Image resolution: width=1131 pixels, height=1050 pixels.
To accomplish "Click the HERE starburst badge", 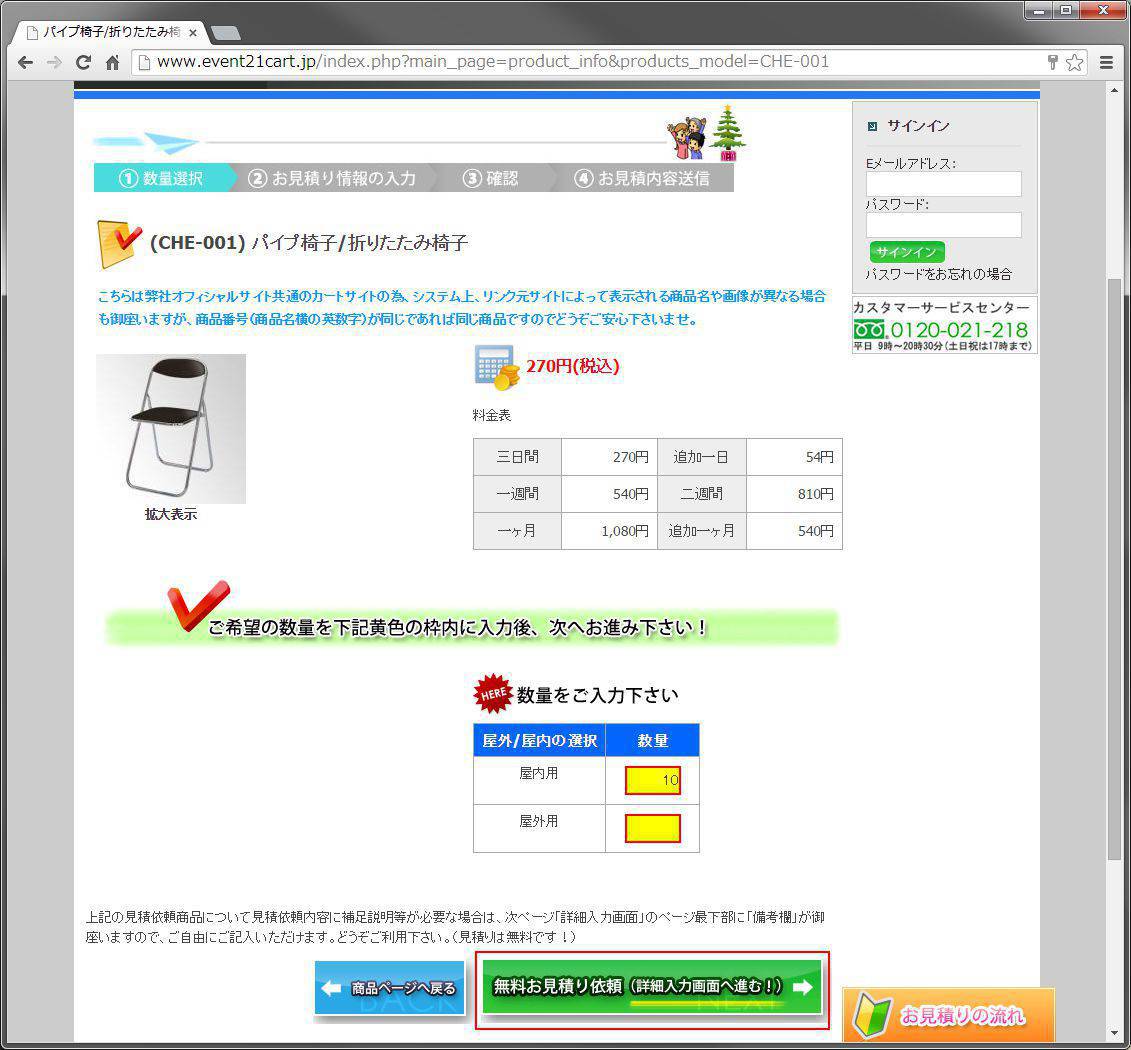I will [x=491, y=693].
